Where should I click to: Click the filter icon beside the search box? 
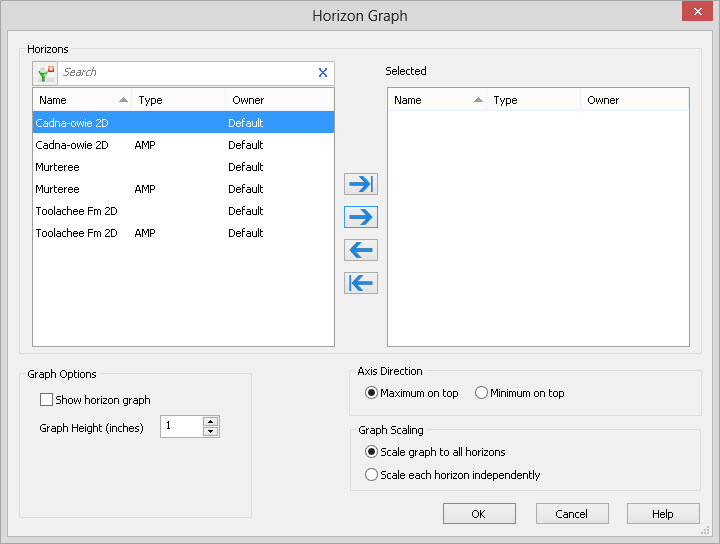(45, 73)
